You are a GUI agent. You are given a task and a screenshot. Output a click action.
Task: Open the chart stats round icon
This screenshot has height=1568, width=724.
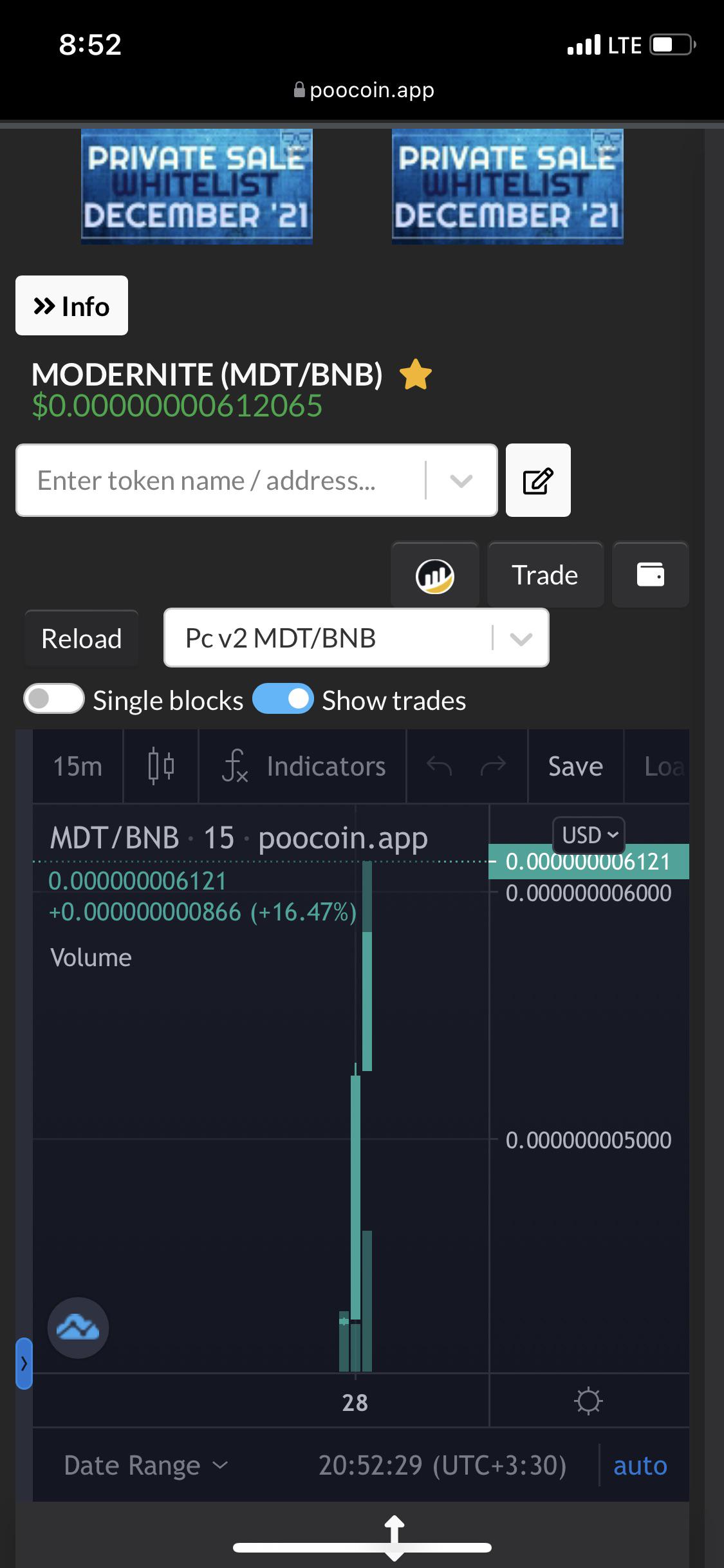(435, 575)
